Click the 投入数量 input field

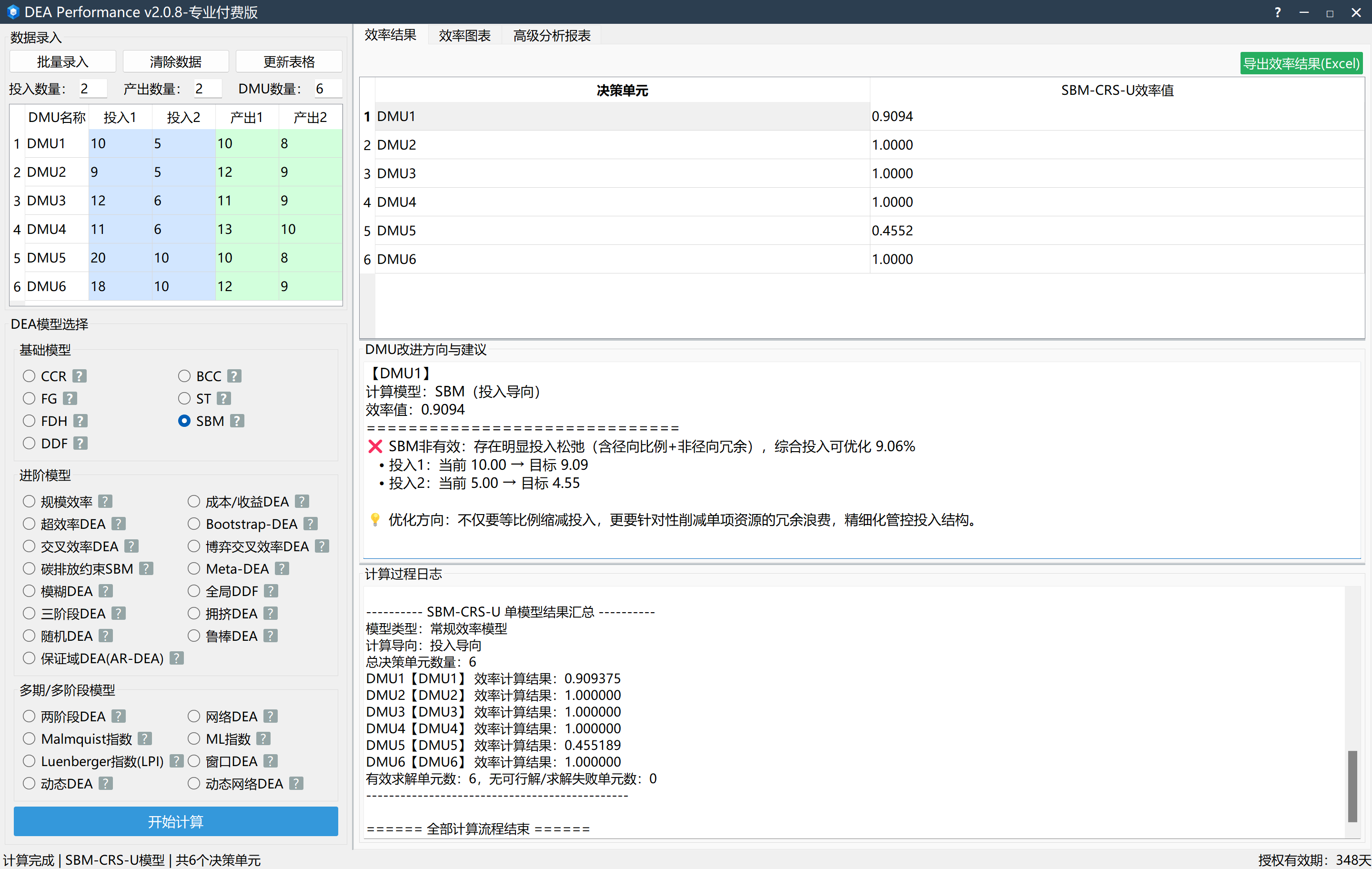click(x=92, y=88)
